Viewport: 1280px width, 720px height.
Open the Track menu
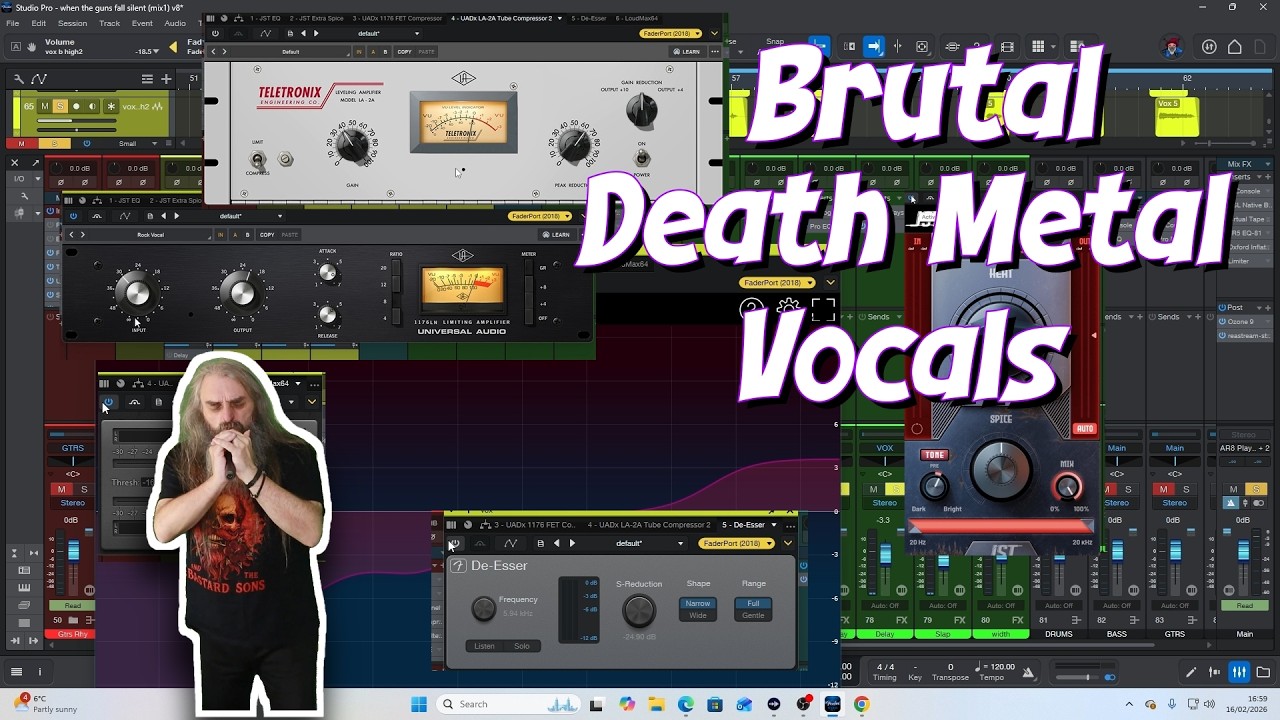[x=109, y=23]
